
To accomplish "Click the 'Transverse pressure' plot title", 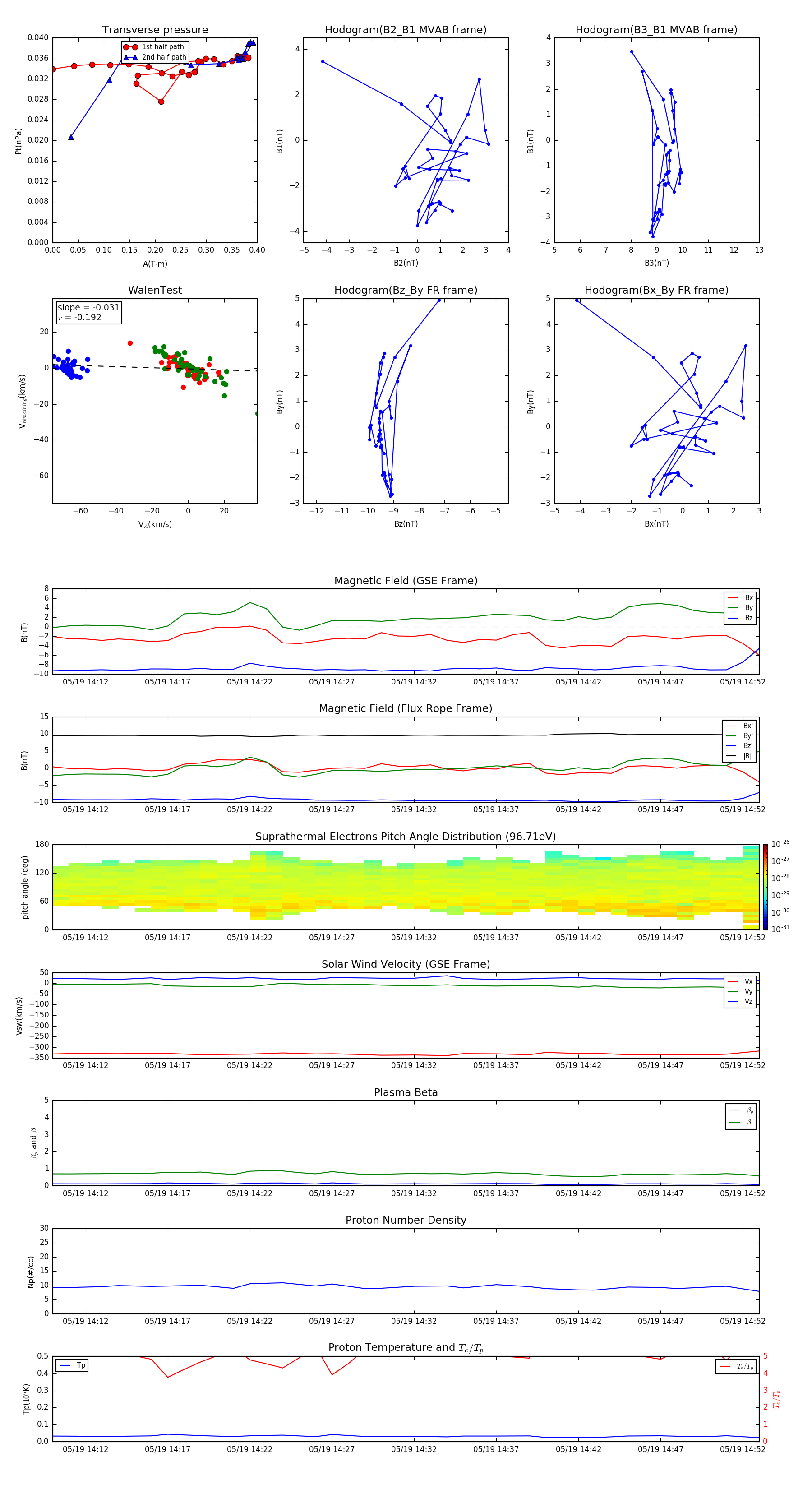I will [x=155, y=29].
